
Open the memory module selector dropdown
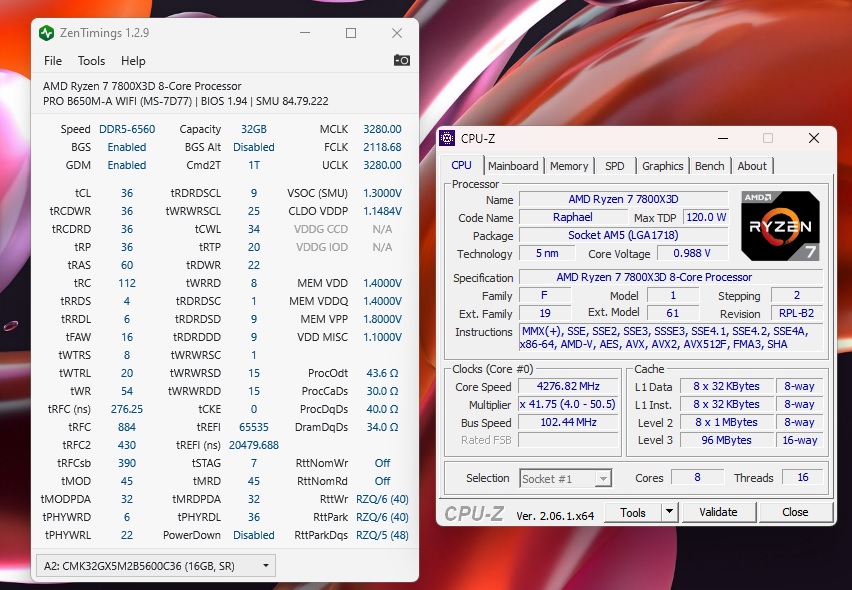(155, 566)
